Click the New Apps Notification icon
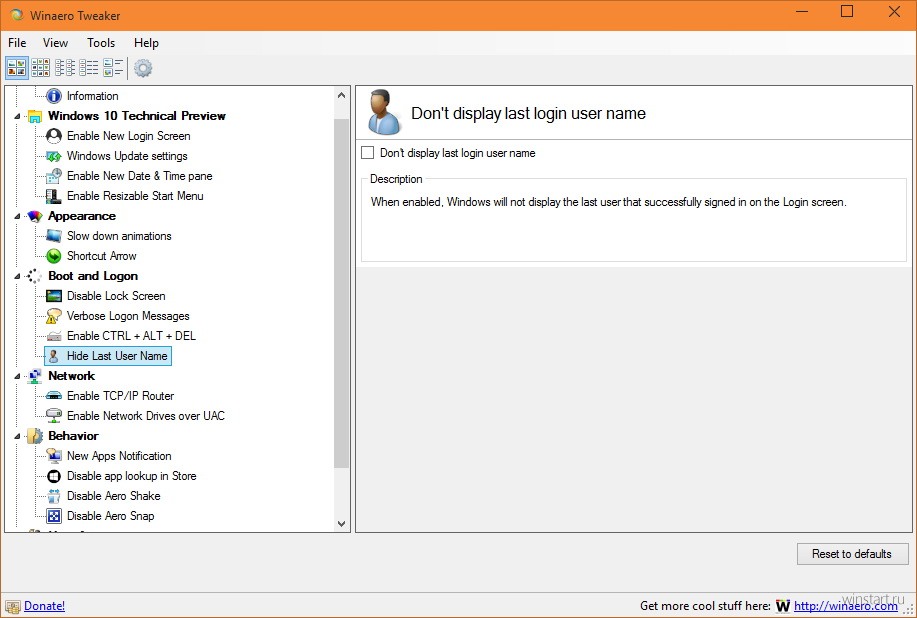 tap(54, 455)
